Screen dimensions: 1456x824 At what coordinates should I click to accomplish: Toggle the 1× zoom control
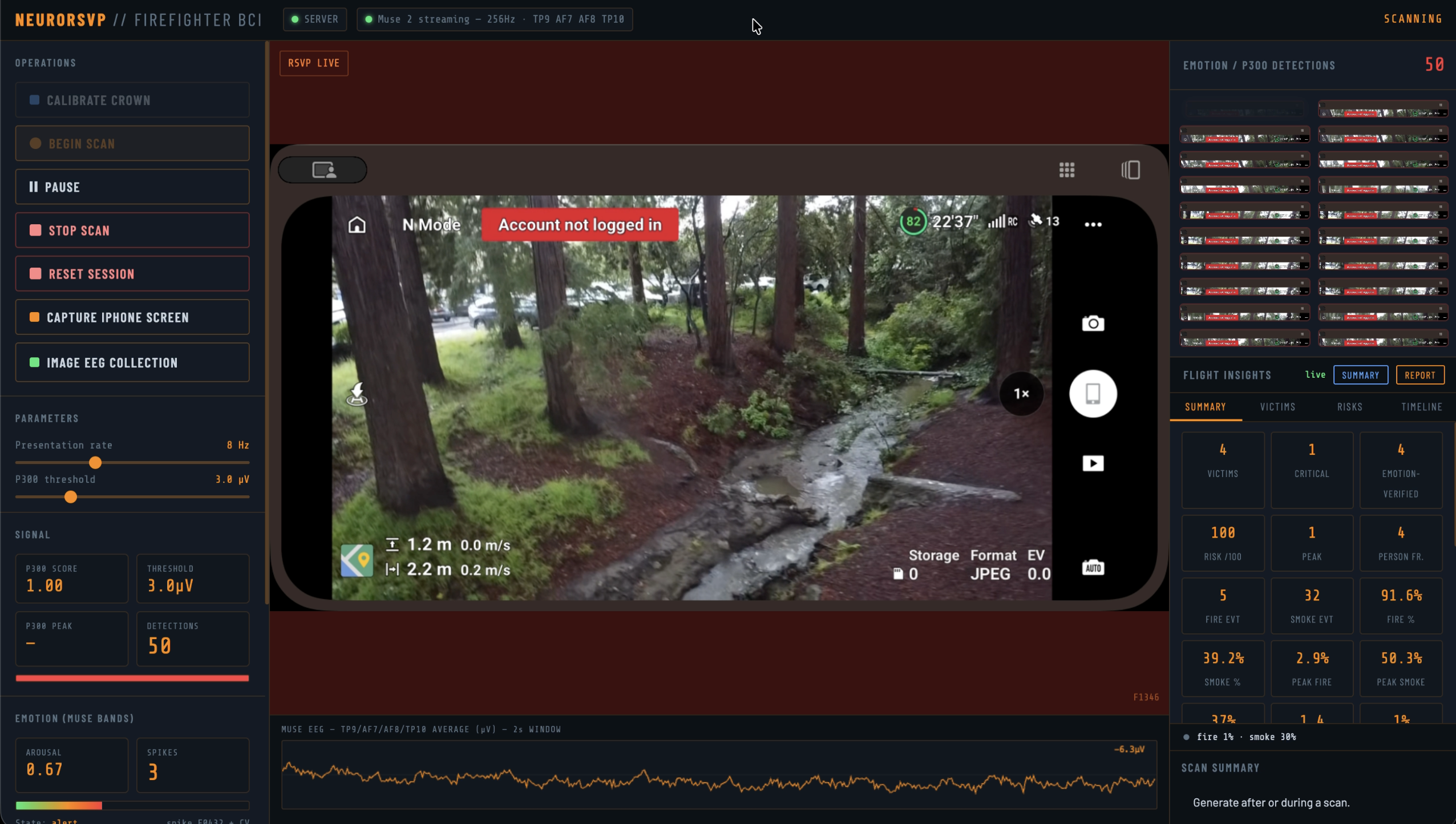pyautogui.click(x=1021, y=393)
